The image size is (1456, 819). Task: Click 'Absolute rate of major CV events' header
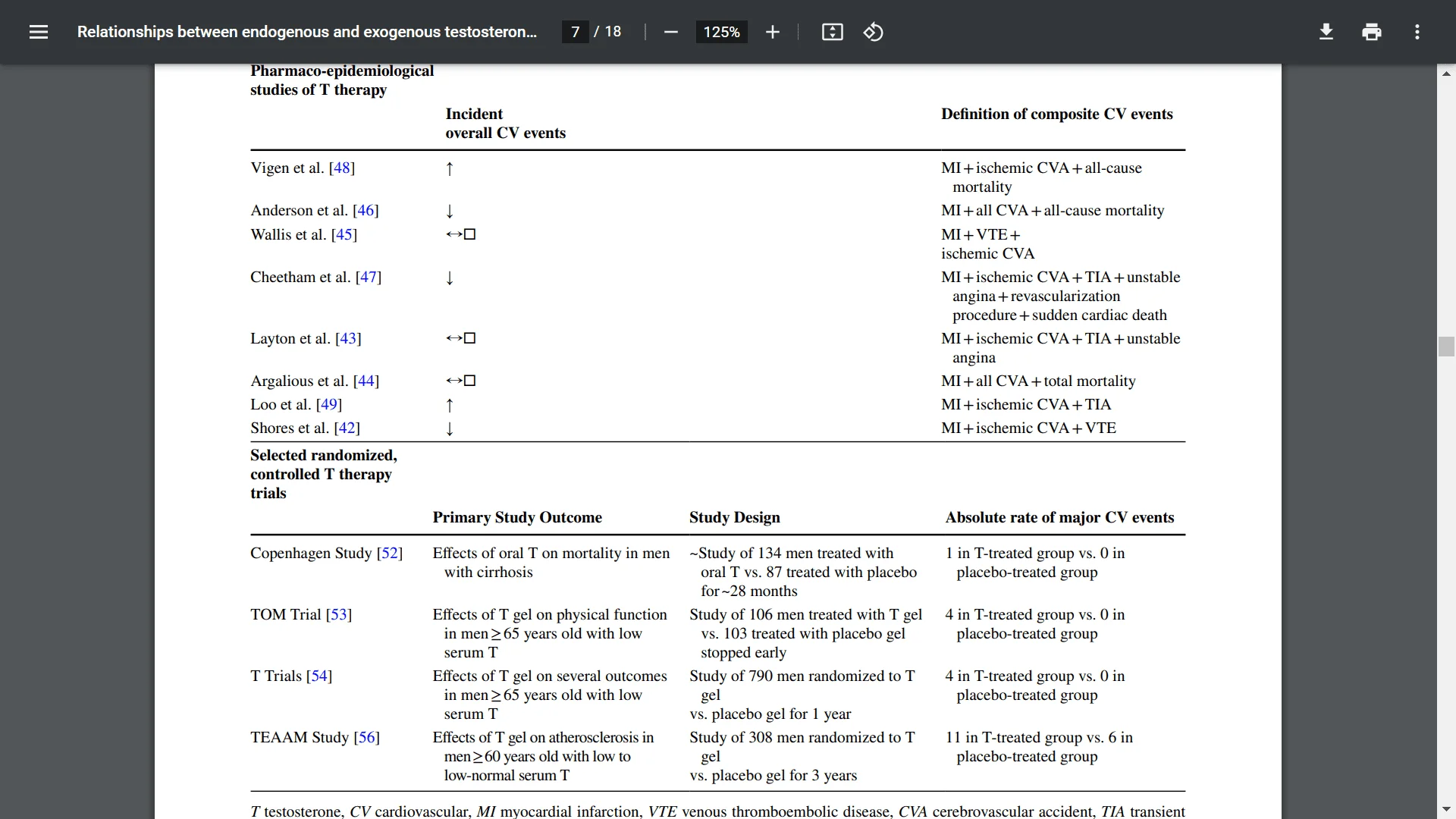tap(1059, 517)
